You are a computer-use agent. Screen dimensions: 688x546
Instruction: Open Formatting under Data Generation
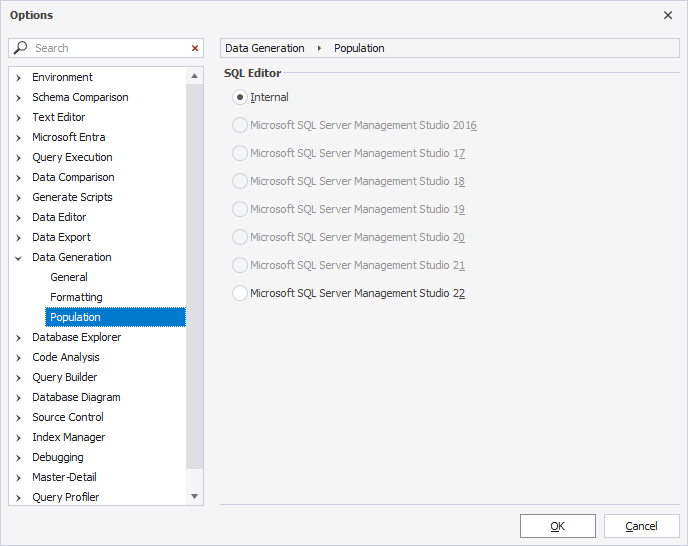click(76, 298)
